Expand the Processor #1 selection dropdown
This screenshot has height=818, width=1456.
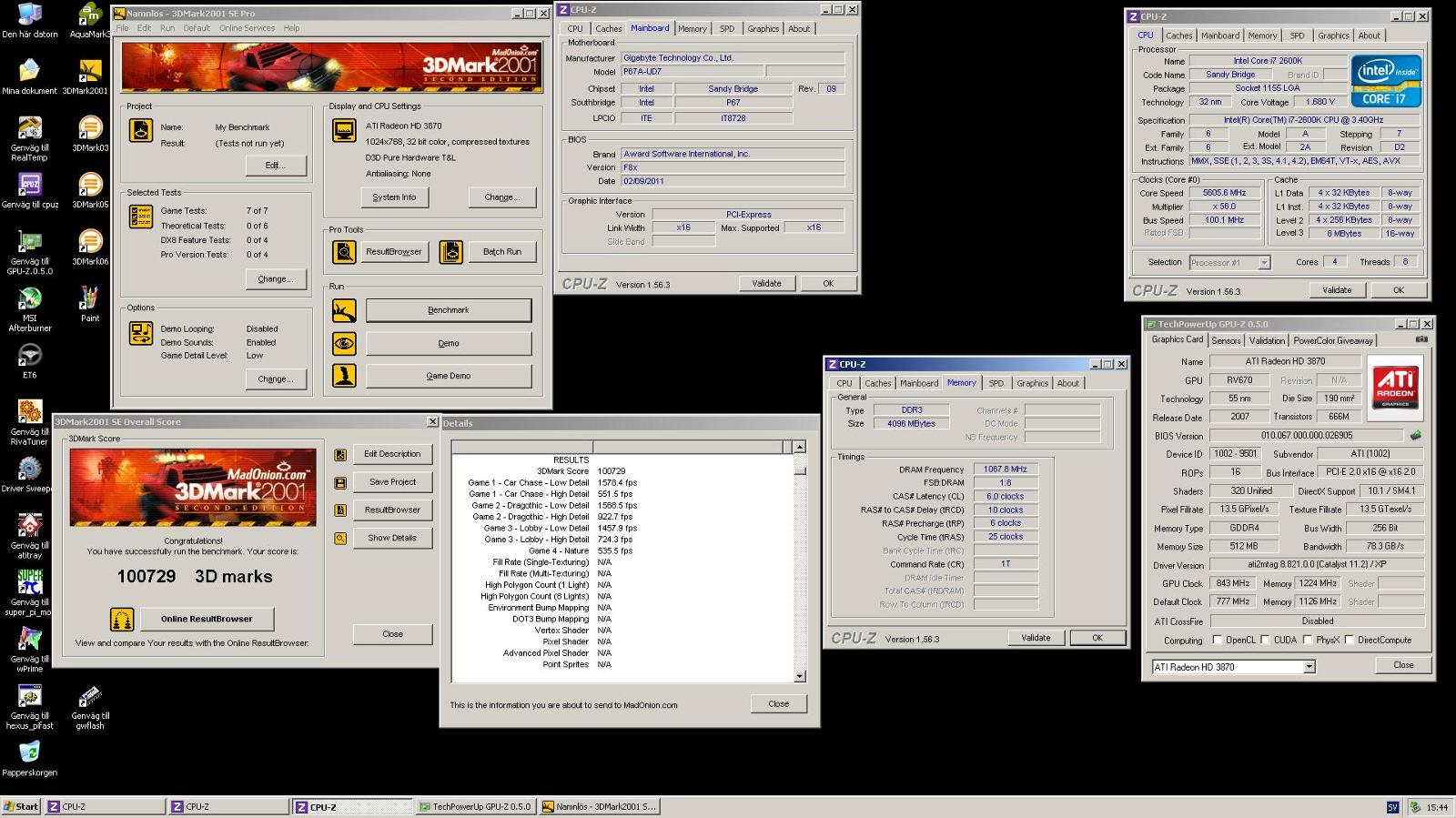tap(1264, 262)
